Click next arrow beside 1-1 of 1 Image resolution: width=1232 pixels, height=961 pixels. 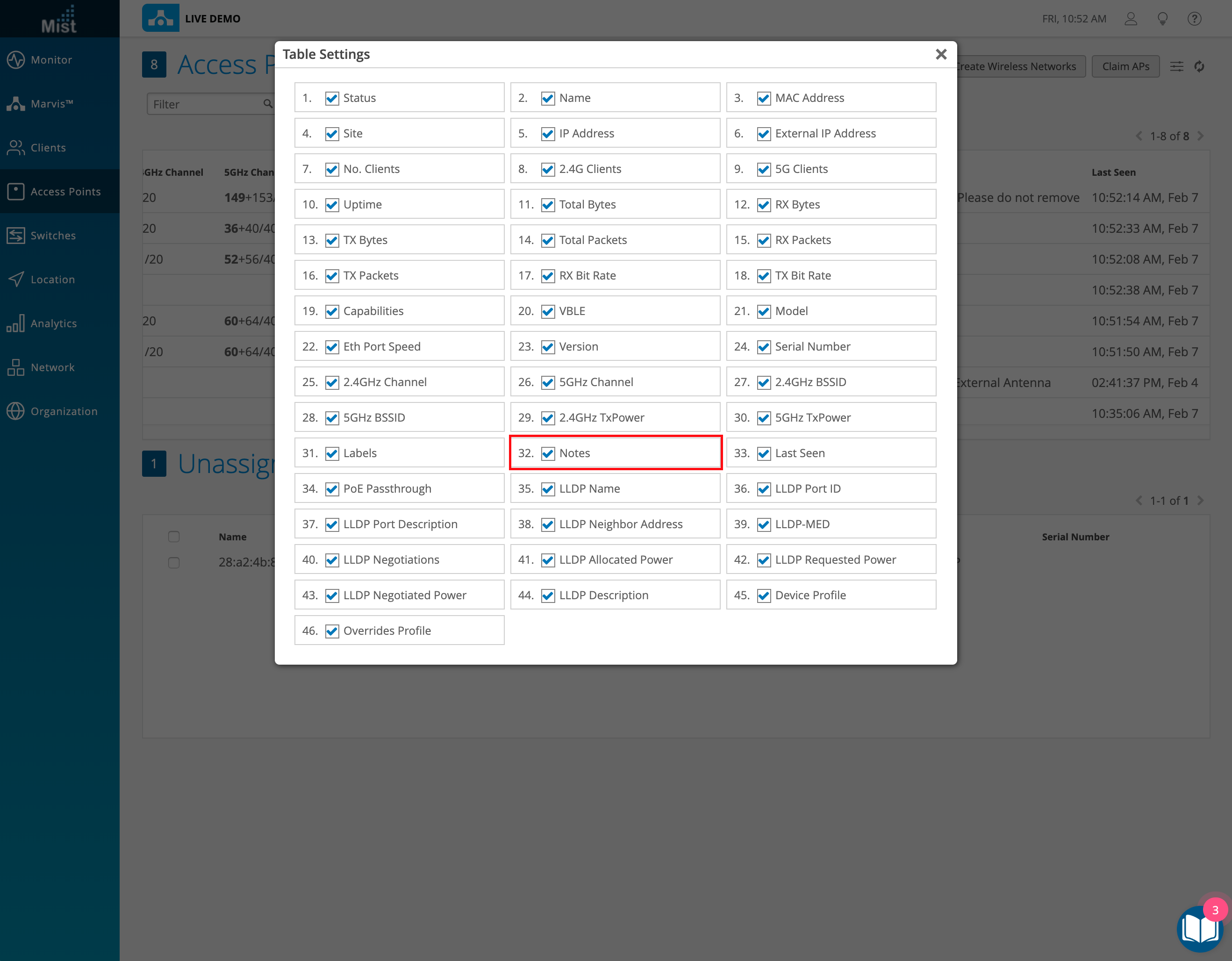pyautogui.click(x=1200, y=501)
